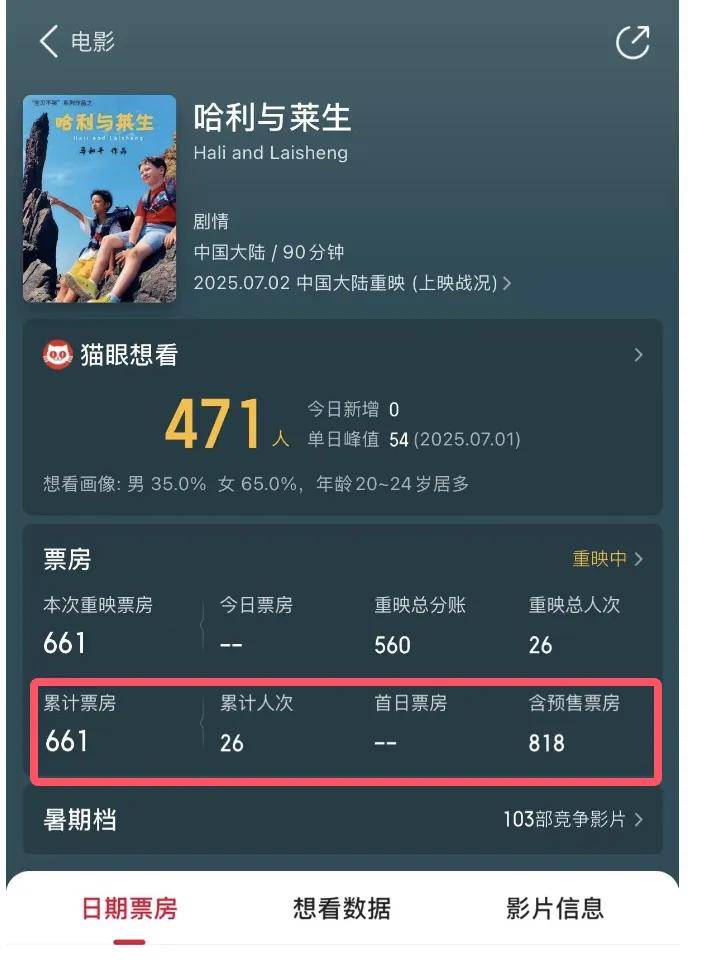Tap the 暑期档 season heading
Screen dimensions: 716x962
(80, 820)
